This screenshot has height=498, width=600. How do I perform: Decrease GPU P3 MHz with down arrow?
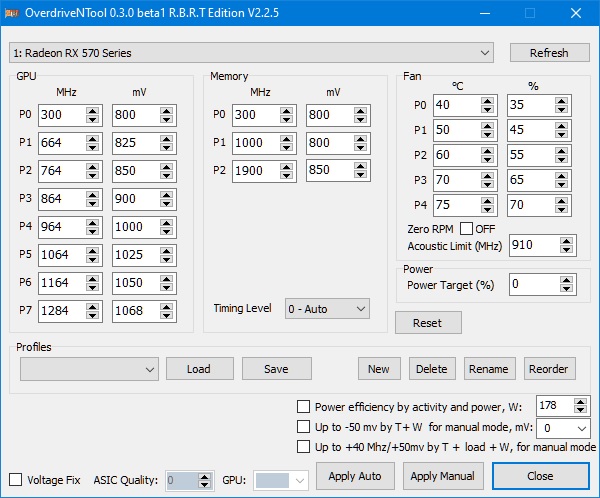pos(93,204)
